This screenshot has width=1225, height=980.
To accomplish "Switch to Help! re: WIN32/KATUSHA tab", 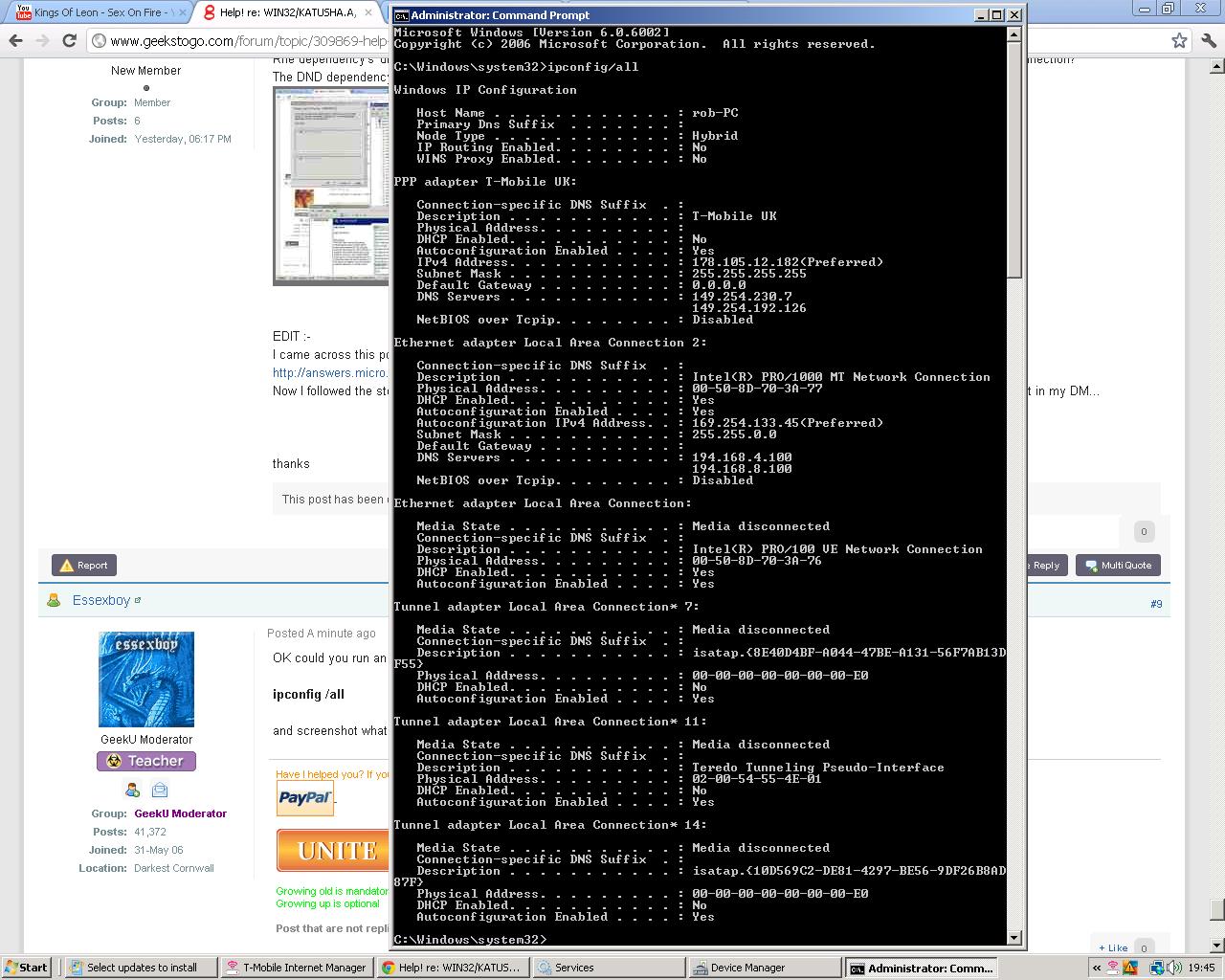I will tap(287, 12).
